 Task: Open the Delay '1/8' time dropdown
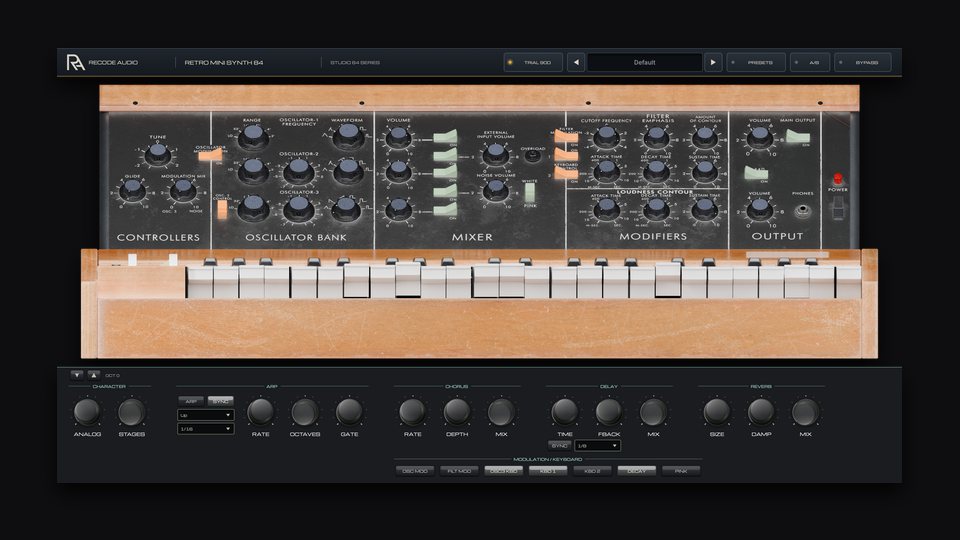tap(597, 446)
